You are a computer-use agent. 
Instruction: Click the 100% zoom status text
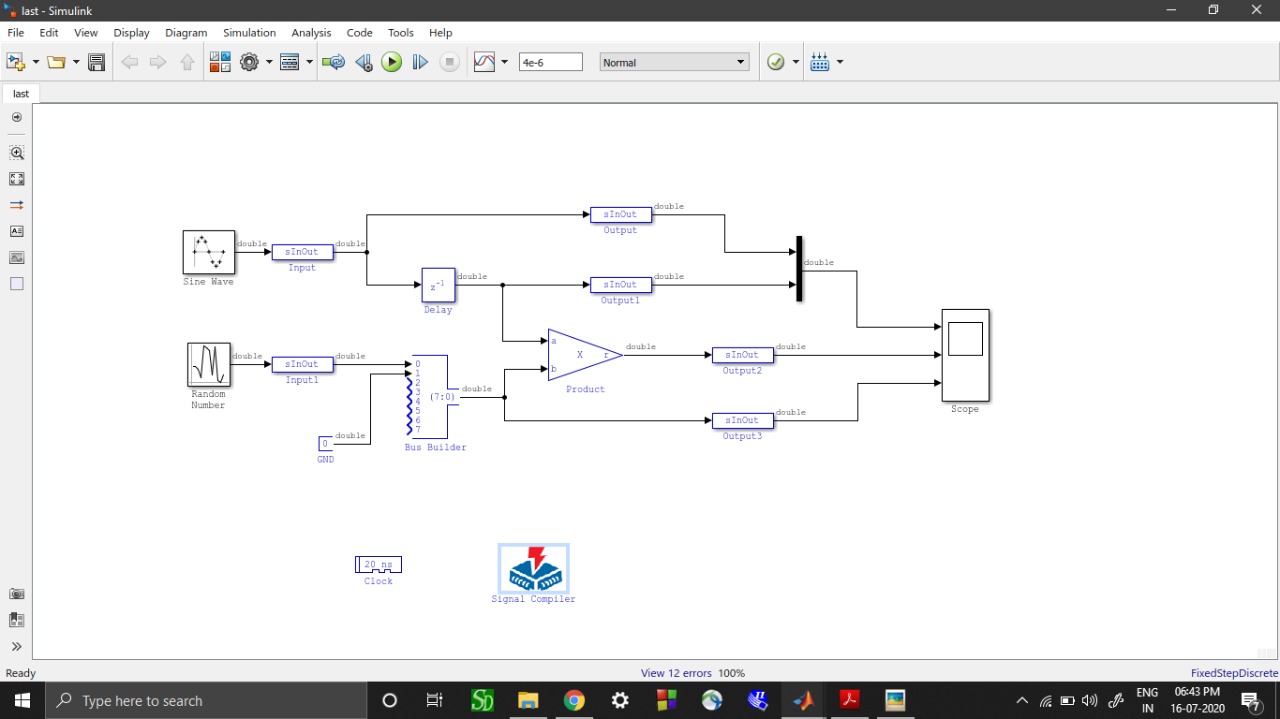point(732,673)
